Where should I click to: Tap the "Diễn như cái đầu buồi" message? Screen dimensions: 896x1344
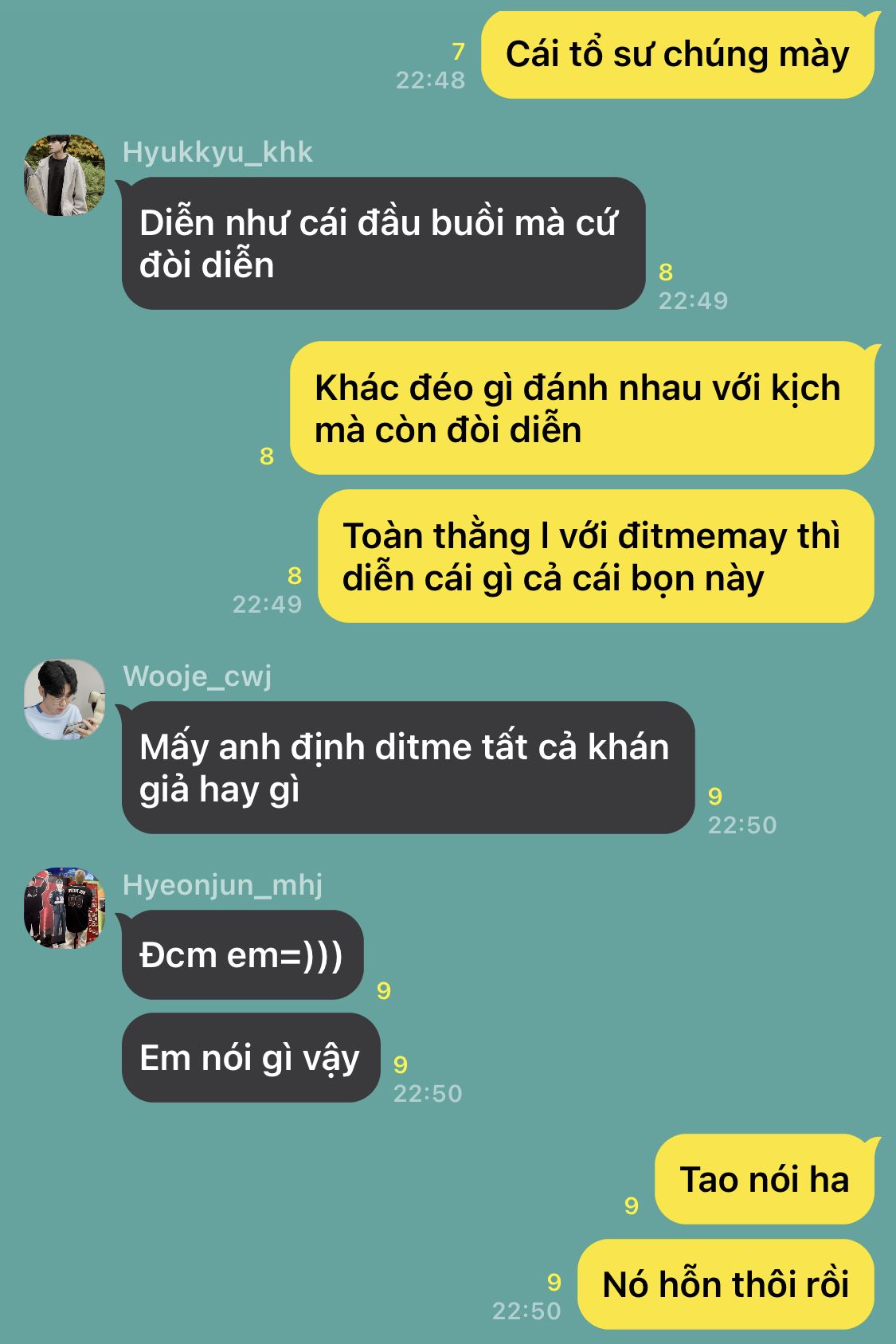tap(383, 243)
